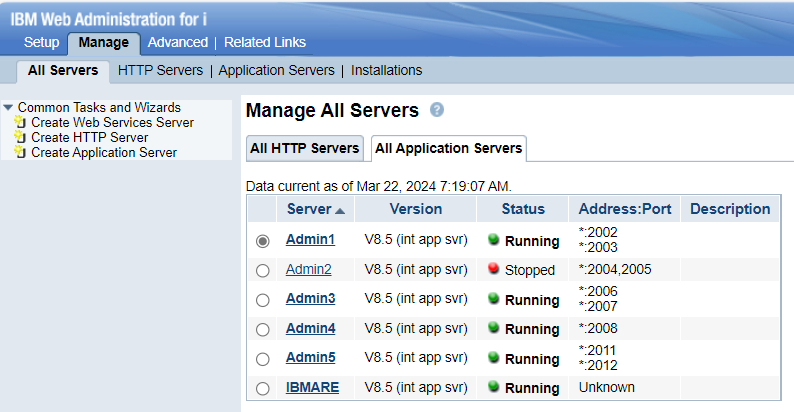Go to the Application Servers subtab

point(276,70)
